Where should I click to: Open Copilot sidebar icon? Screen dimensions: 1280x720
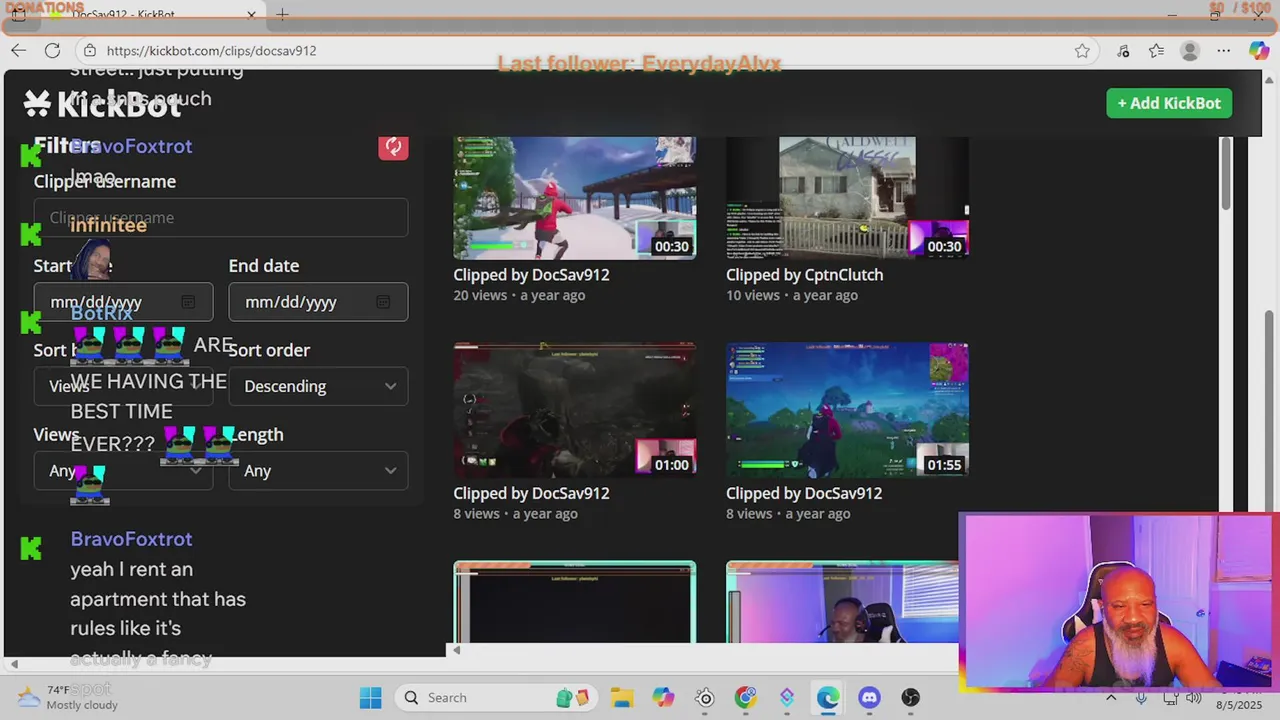pos(1259,50)
